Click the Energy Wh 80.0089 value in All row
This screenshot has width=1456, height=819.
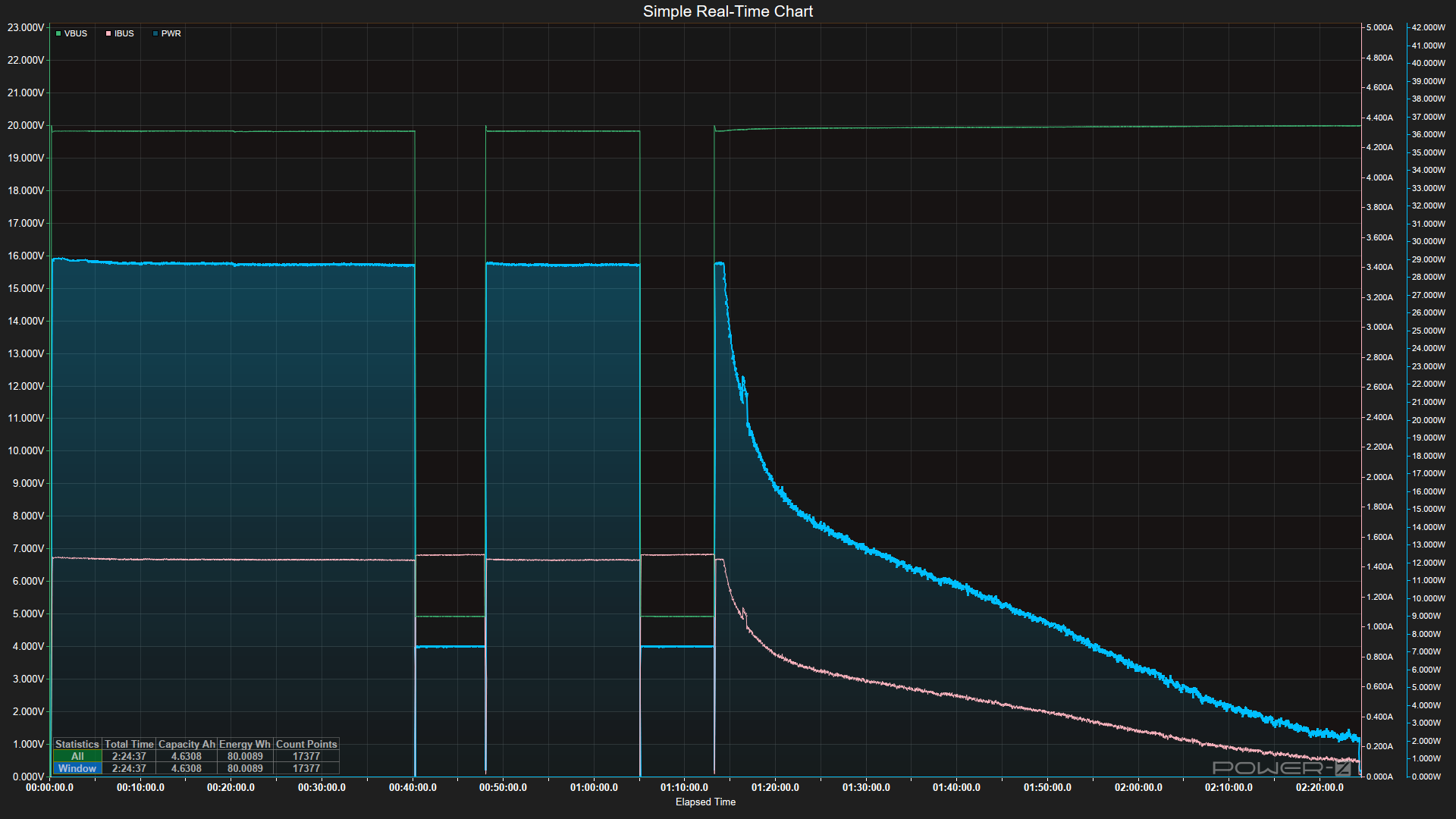(x=245, y=756)
